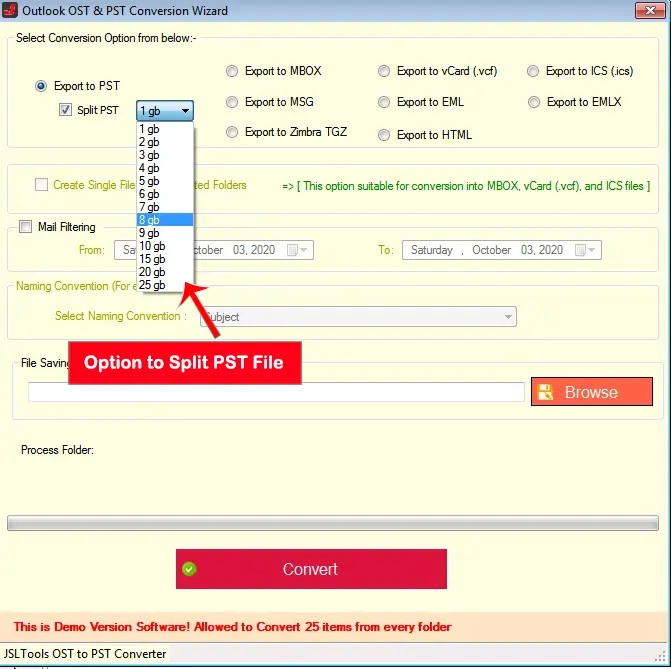Click Browse to choose saving location
This screenshot has height=669, width=671.
[x=591, y=392]
